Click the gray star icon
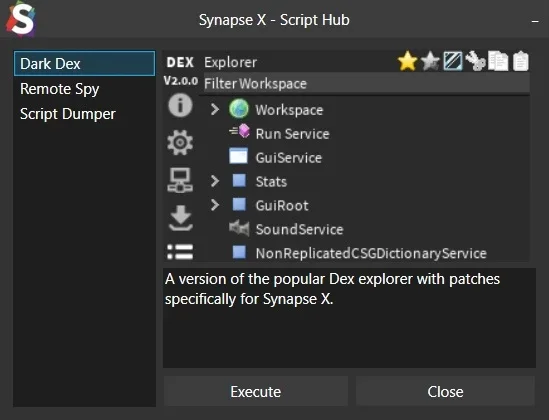This screenshot has width=549, height=420. [430, 61]
